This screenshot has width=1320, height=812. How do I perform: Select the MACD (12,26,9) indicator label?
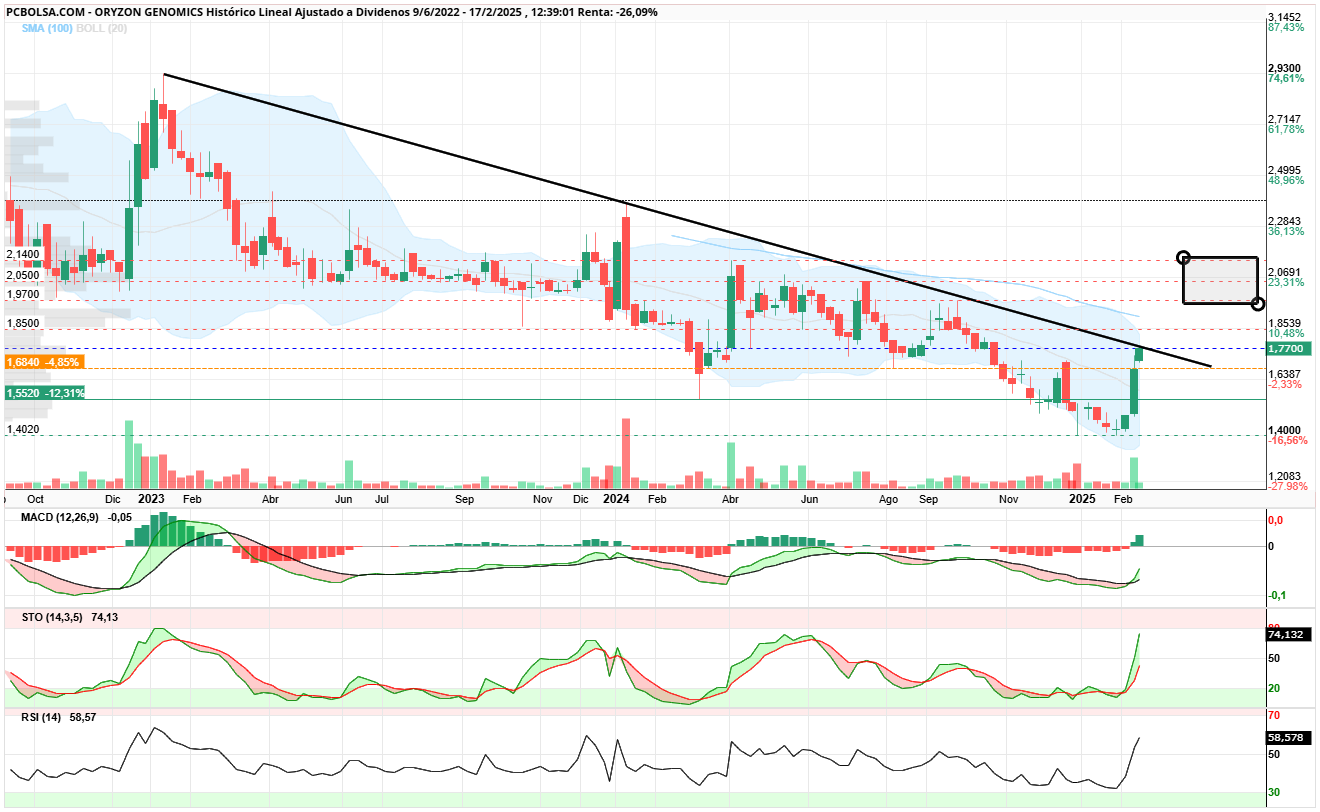tap(64, 516)
